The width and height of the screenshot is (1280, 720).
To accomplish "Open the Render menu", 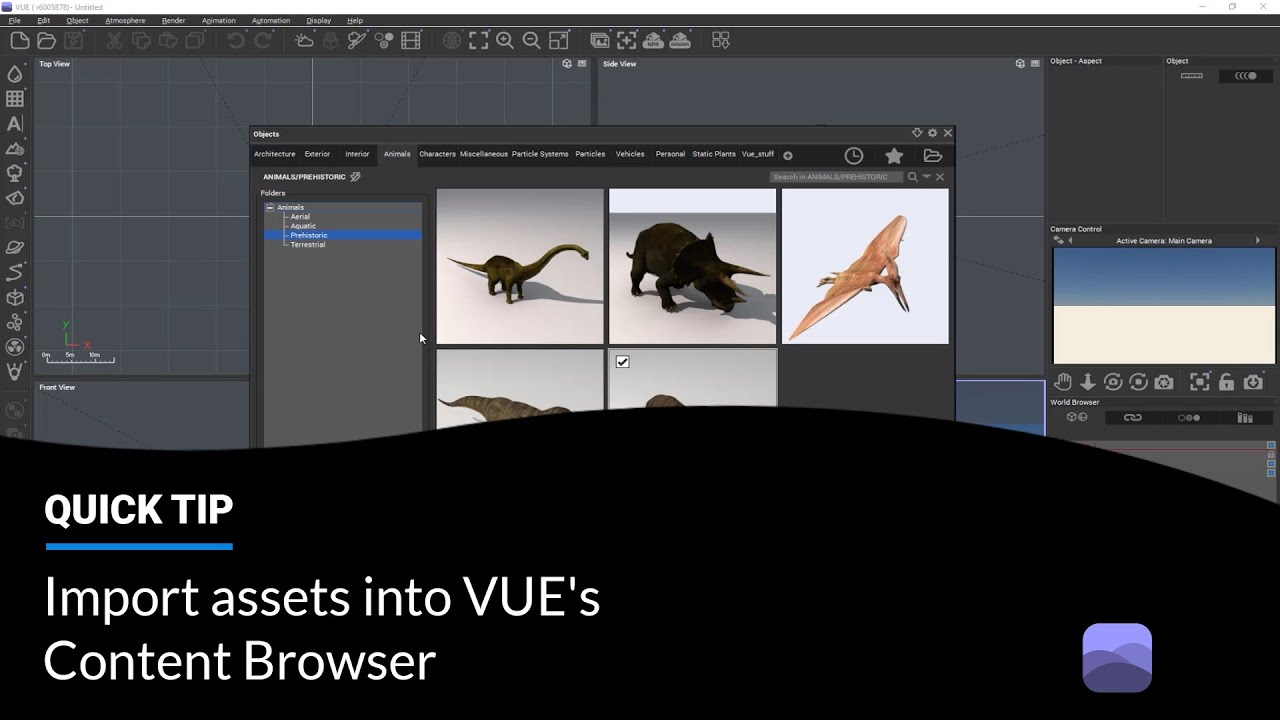I will pyautogui.click(x=173, y=20).
